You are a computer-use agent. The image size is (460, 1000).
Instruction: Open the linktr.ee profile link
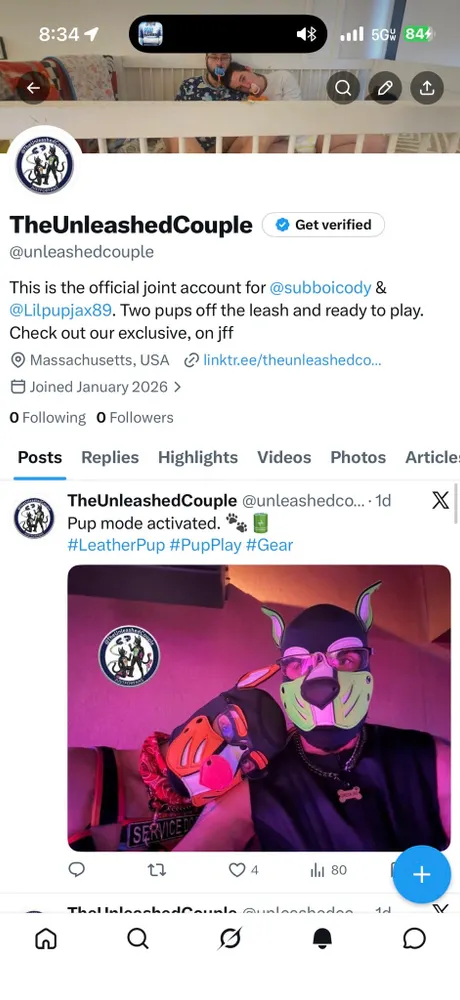292,360
